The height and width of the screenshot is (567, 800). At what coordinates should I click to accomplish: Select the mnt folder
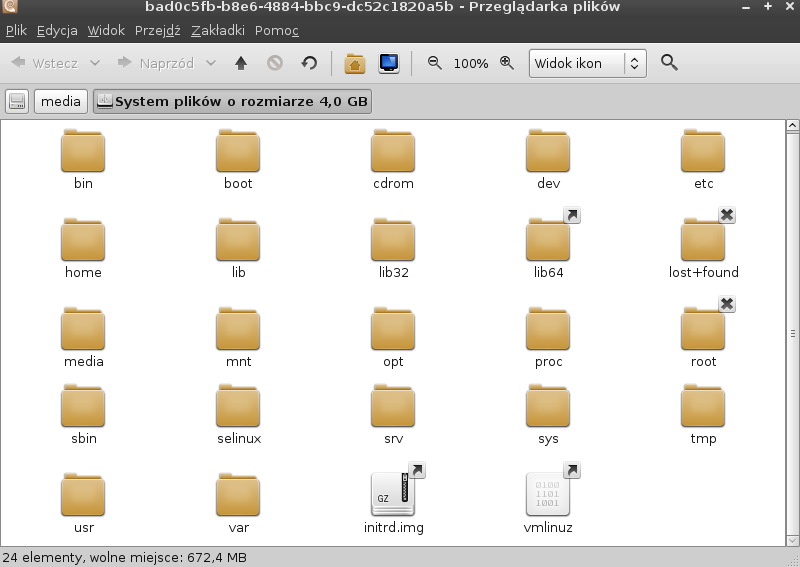click(x=238, y=337)
